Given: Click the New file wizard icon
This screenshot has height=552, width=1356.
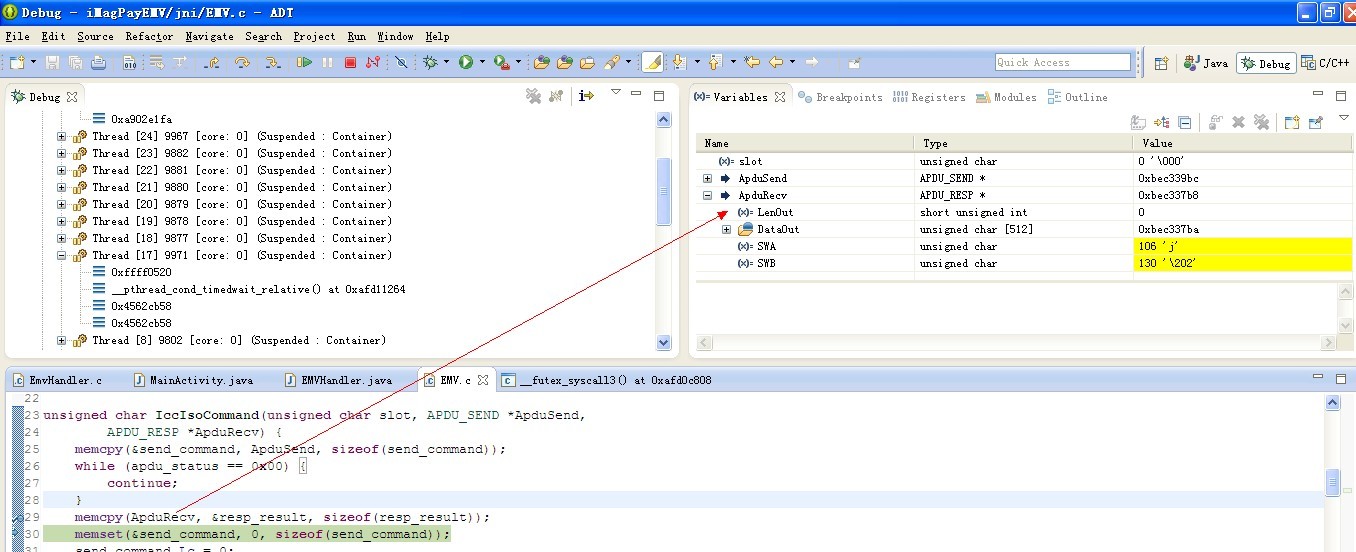Looking at the screenshot, I should coord(17,62).
